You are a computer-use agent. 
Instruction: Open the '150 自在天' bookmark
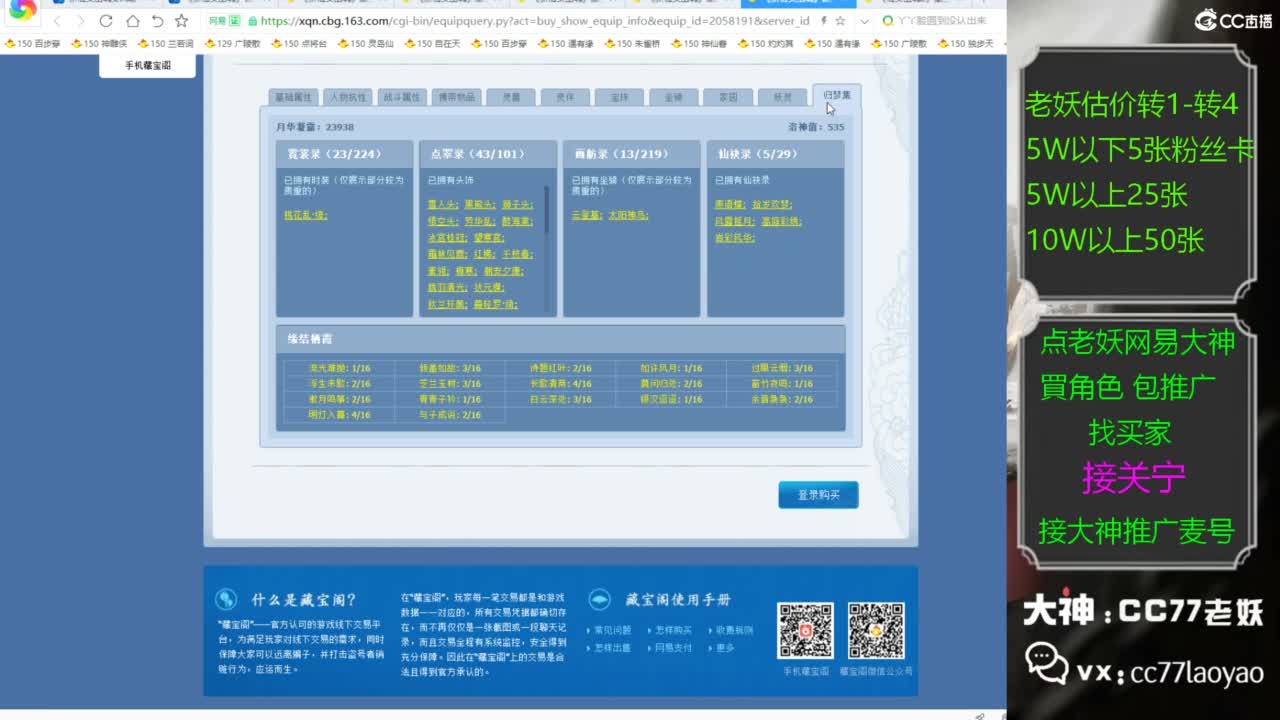432,44
